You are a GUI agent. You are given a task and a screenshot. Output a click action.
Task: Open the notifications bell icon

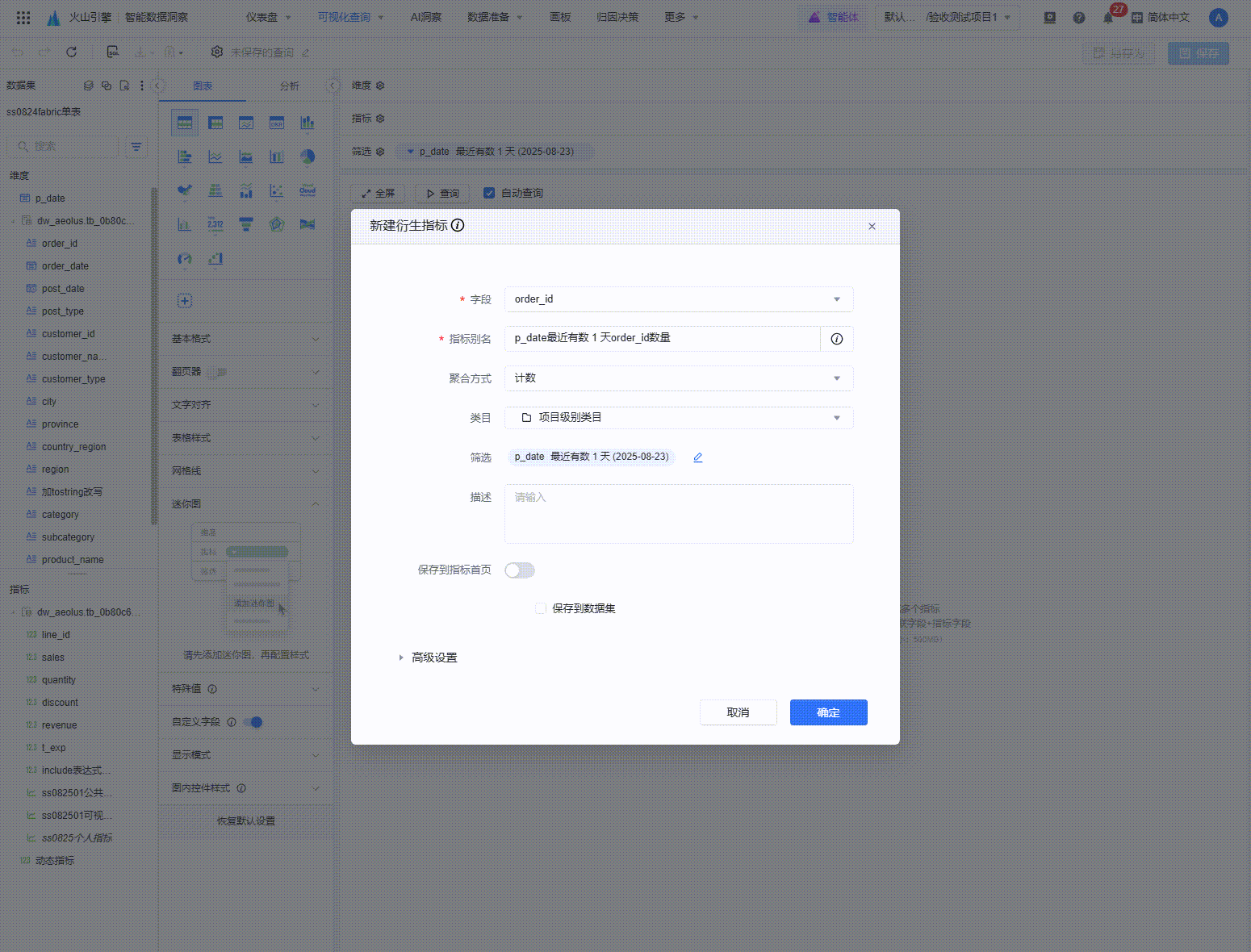pos(1108,18)
